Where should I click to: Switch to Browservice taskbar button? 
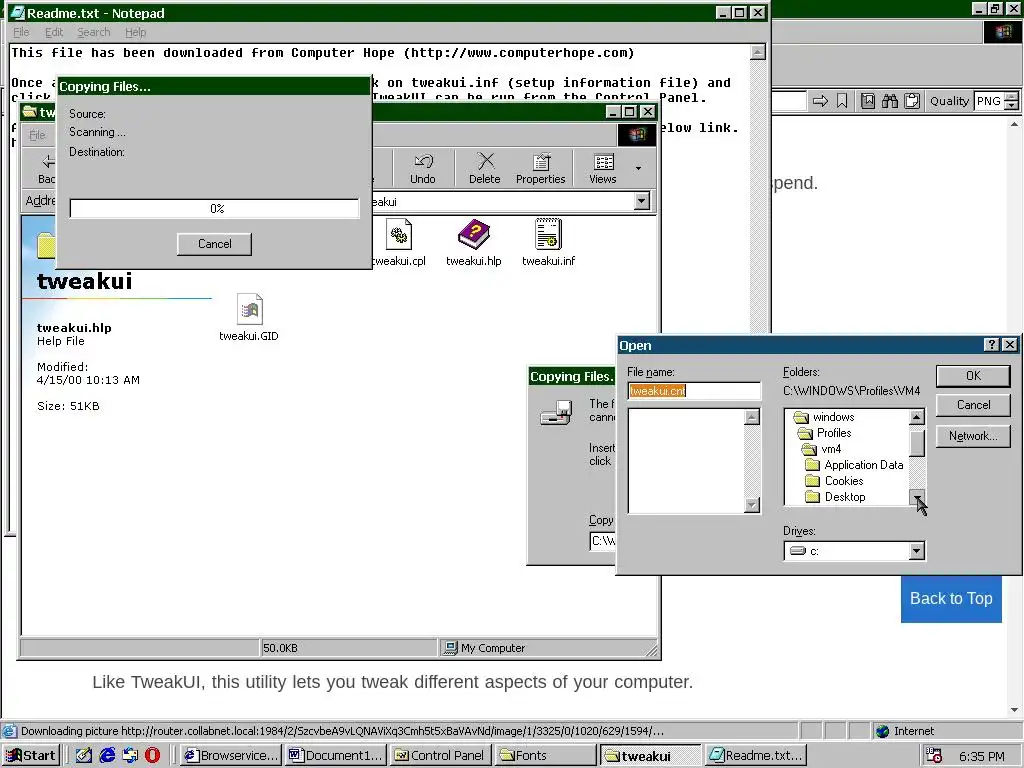[x=231, y=755]
